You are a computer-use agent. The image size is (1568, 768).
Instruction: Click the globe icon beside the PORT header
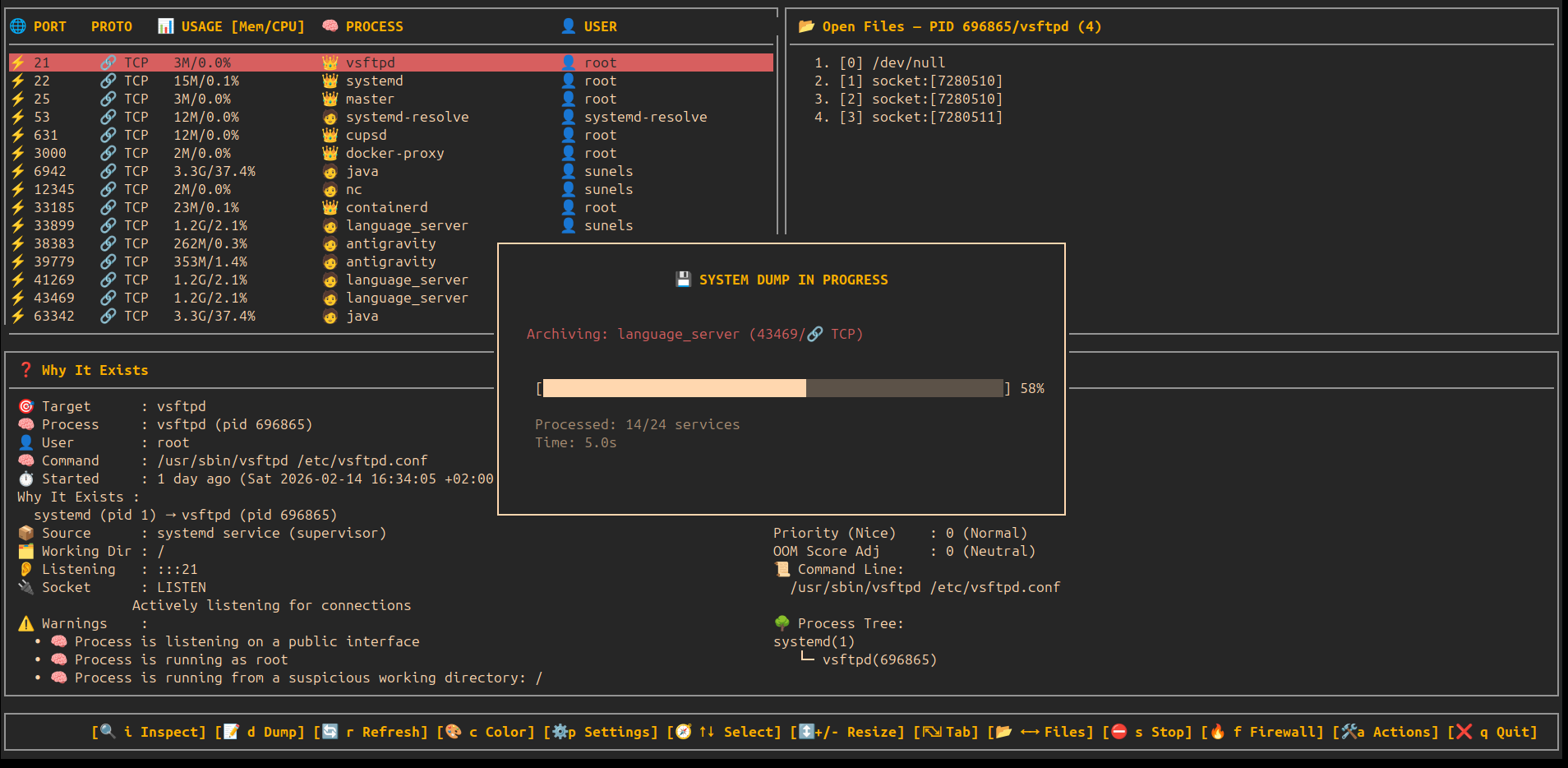pos(18,25)
